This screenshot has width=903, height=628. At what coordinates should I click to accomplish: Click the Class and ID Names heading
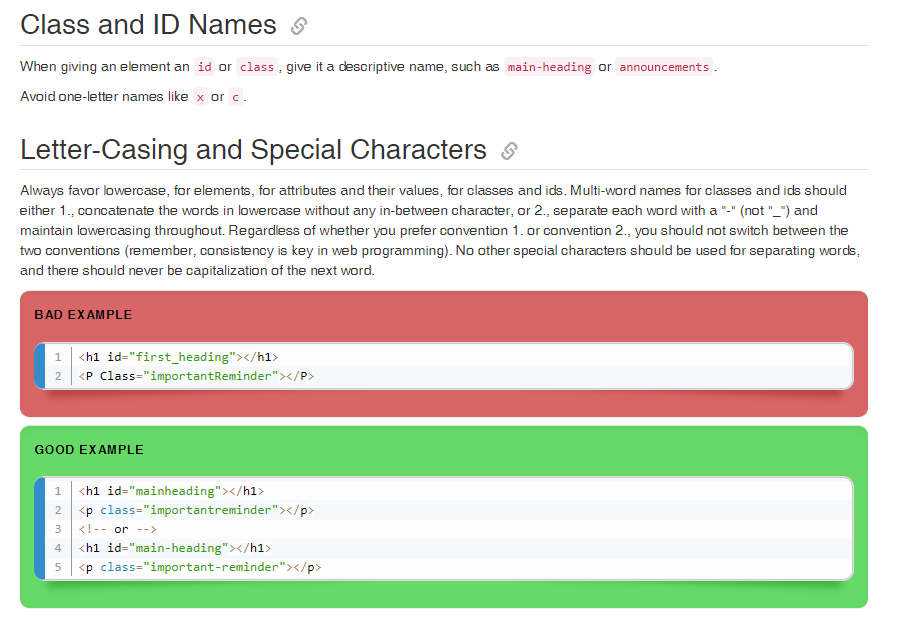point(149,25)
